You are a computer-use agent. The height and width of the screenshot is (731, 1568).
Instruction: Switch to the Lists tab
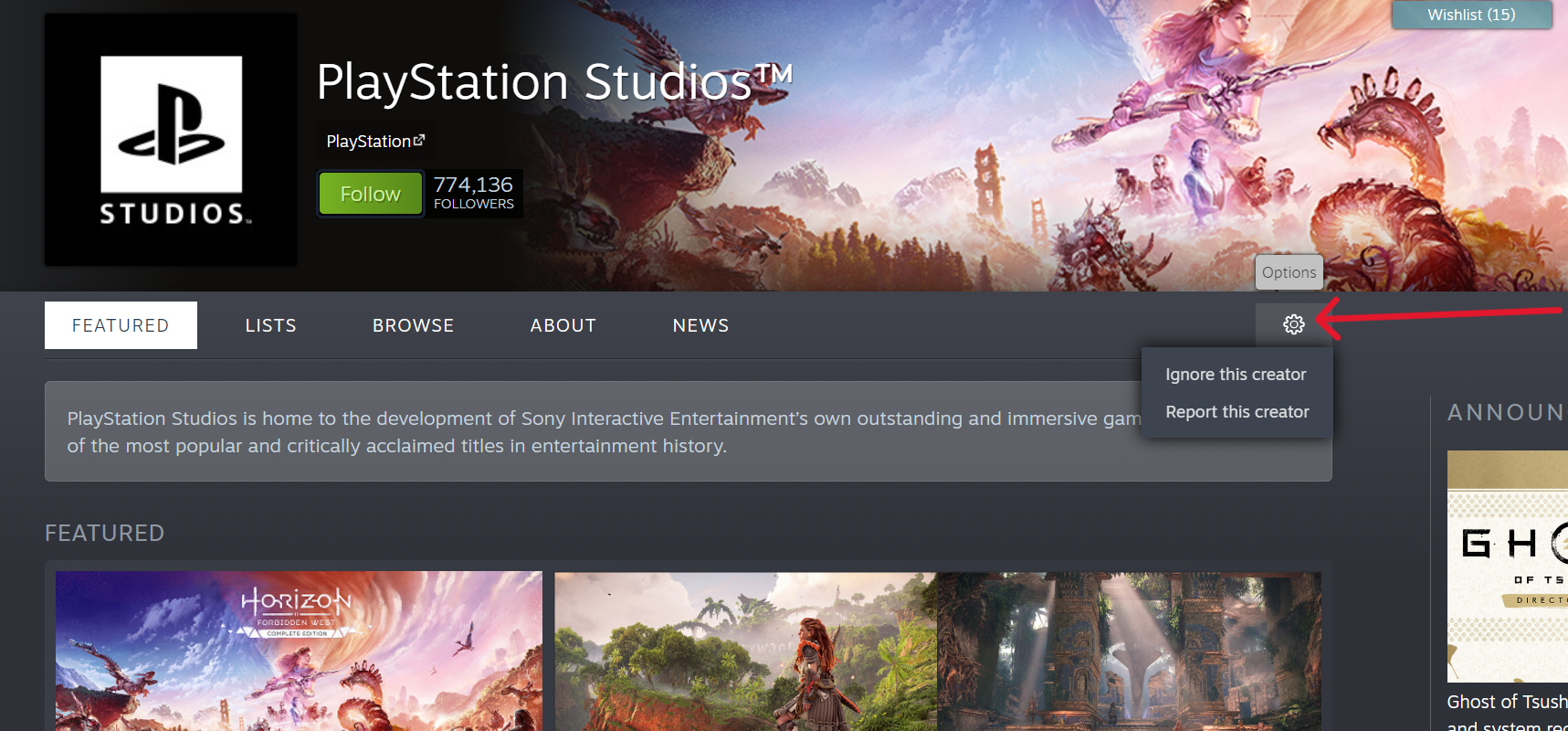(270, 325)
